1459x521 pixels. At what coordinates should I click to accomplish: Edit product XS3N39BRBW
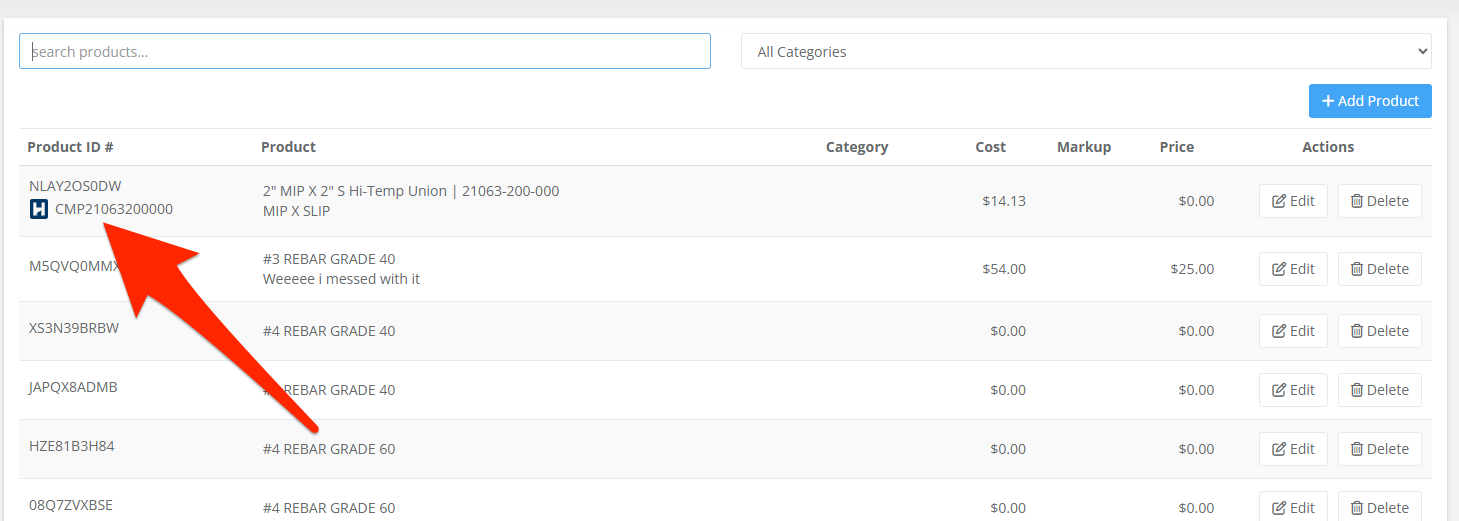pos(1293,331)
